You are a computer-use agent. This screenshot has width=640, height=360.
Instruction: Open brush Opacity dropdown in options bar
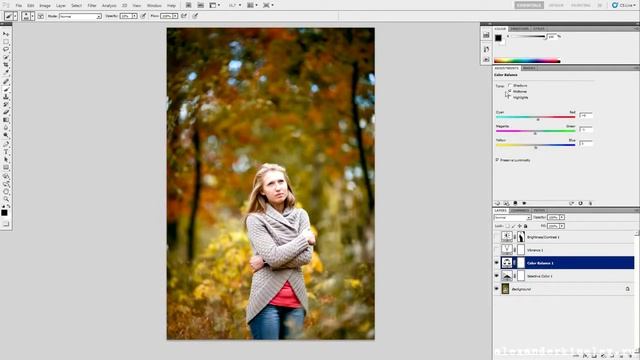pyautogui.click(x=135, y=16)
